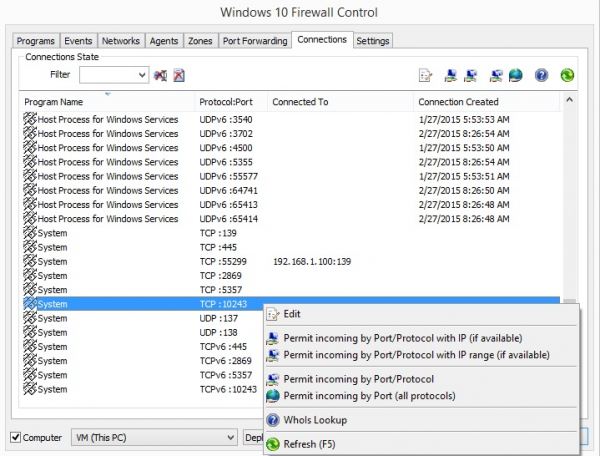600x456 pixels.
Task: Click toolbar globe icon Permit by Port
Action: pos(515,75)
